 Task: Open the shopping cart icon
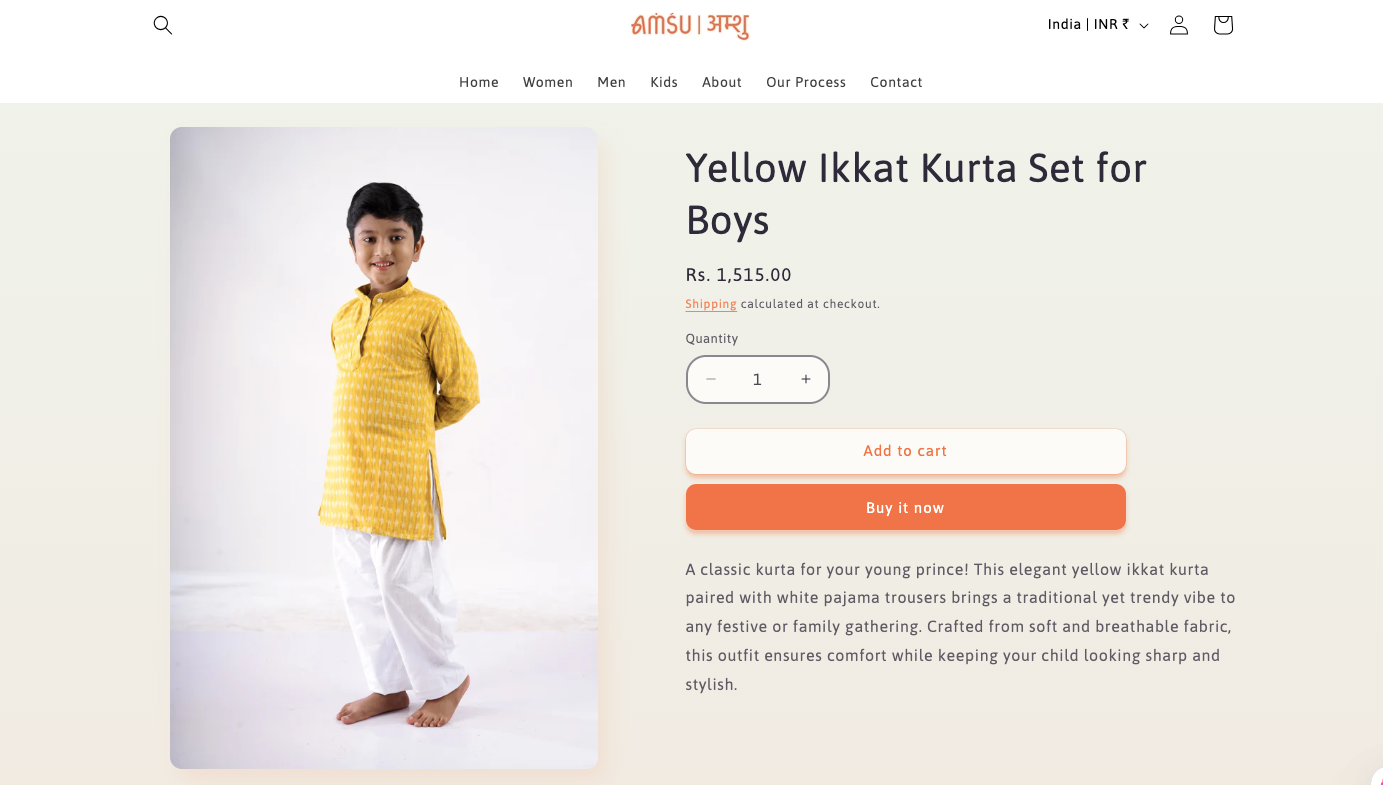pyautogui.click(x=1223, y=25)
